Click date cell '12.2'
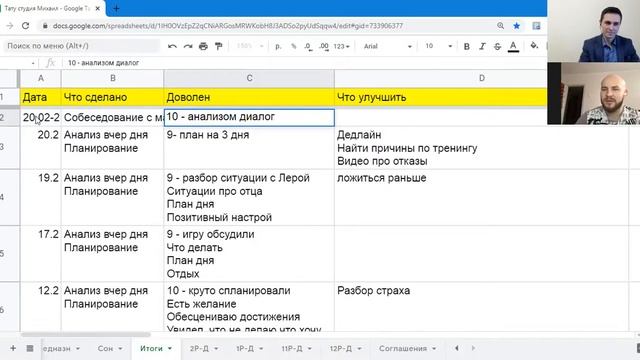 tap(40, 306)
